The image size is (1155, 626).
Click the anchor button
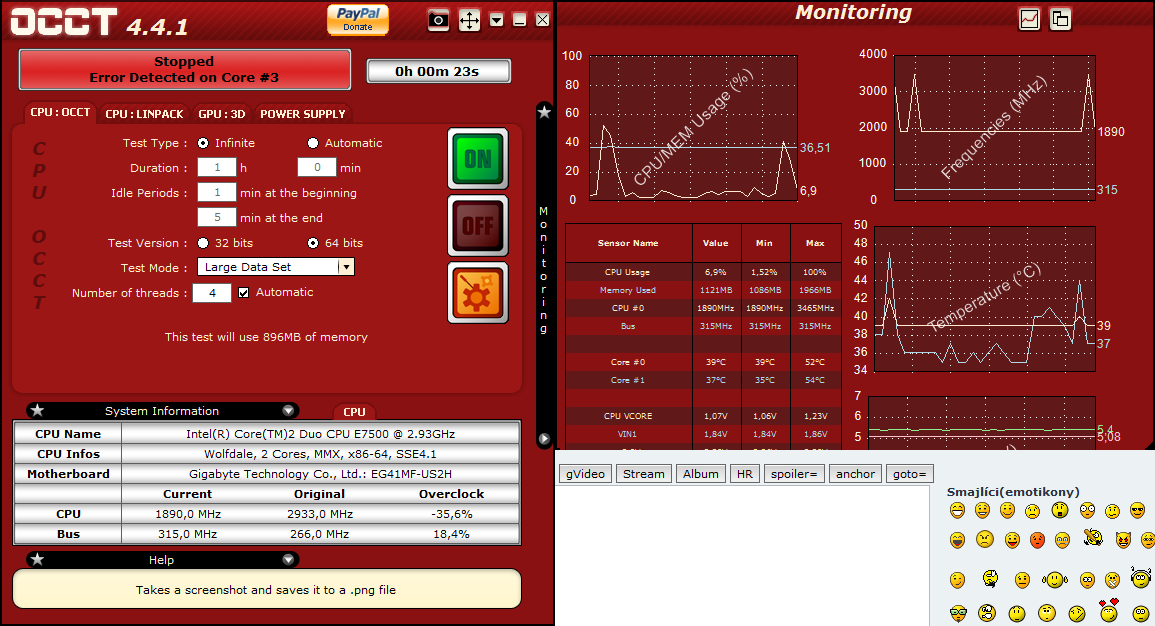(x=855, y=474)
